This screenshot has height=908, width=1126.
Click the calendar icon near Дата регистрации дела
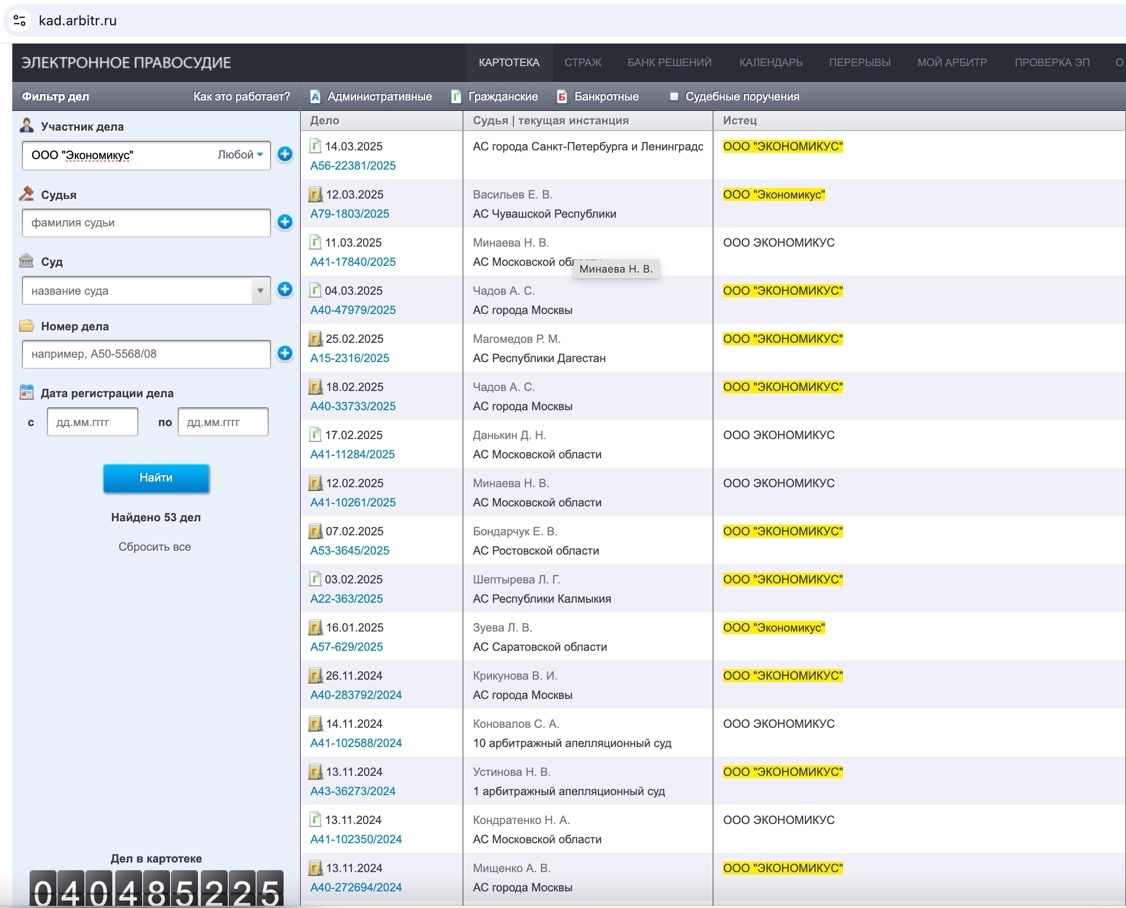27,392
